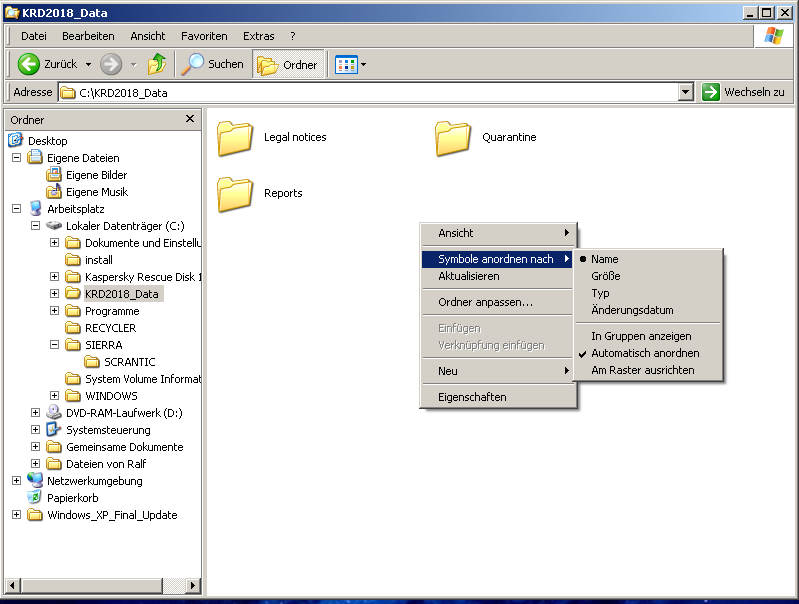Click DVD-RAM-Laufwerk (D:) drive icon
This screenshot has height=604, width=799.
[x=54, y=412]
